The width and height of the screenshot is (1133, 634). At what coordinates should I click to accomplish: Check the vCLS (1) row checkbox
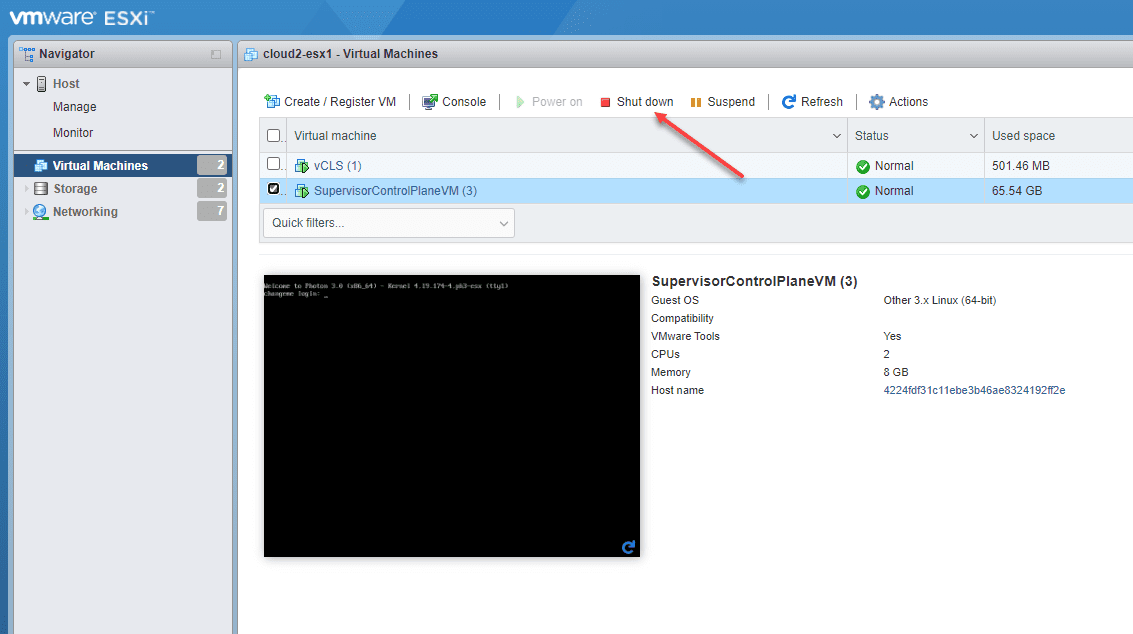point(274,164)
